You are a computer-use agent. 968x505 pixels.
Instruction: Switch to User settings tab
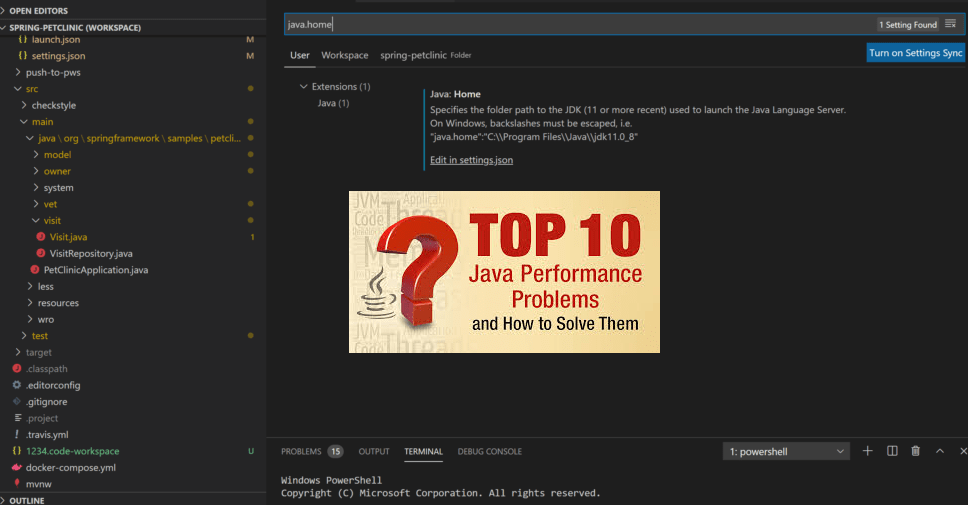tap(299, 55)
